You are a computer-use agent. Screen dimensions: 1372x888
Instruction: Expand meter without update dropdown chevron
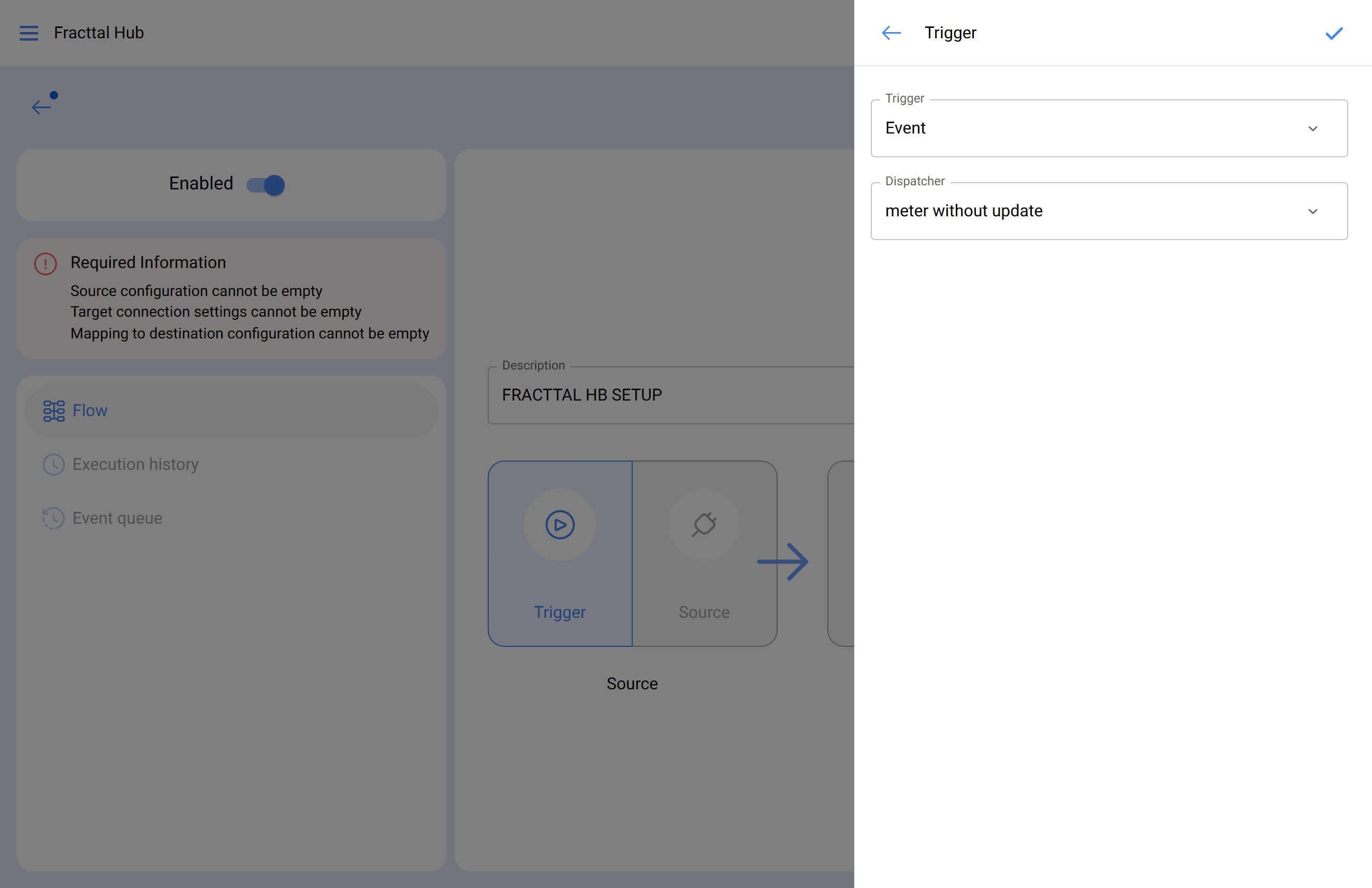pos(1312,212)
